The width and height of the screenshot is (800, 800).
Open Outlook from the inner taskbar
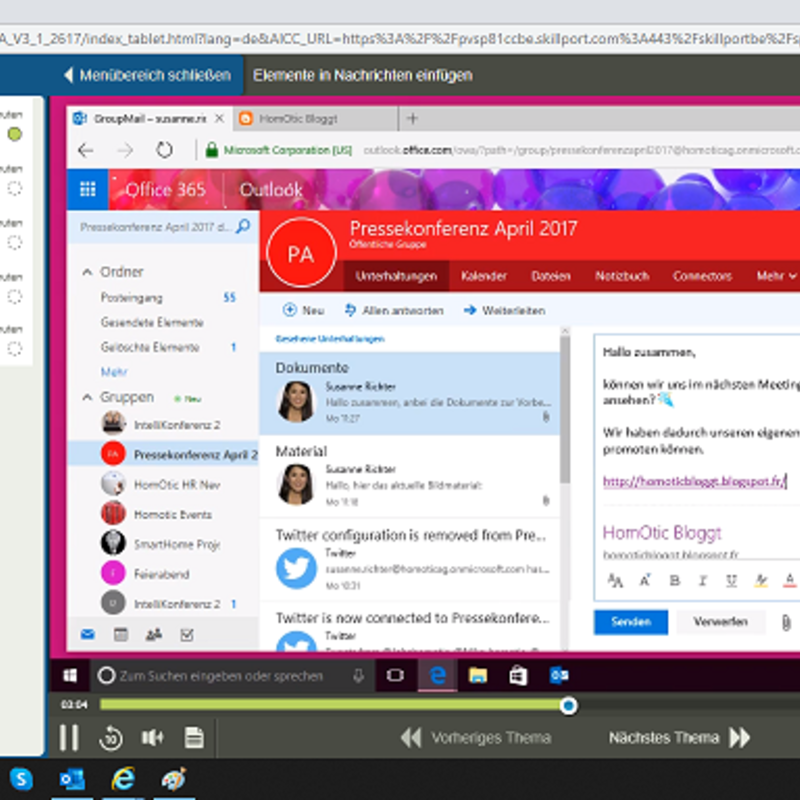(x=559, y=676)
